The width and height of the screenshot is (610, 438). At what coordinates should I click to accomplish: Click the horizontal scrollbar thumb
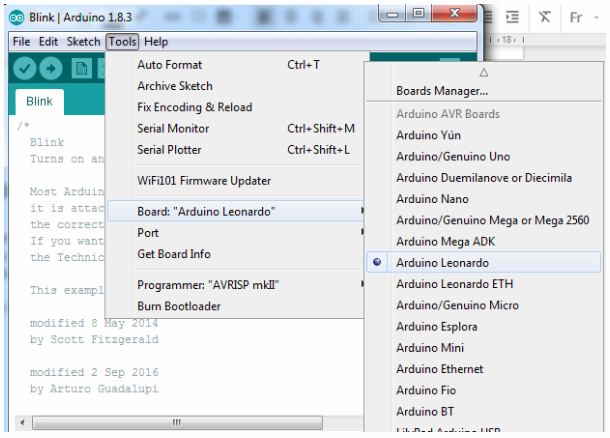pyautogui.click(x=177, y=422)
